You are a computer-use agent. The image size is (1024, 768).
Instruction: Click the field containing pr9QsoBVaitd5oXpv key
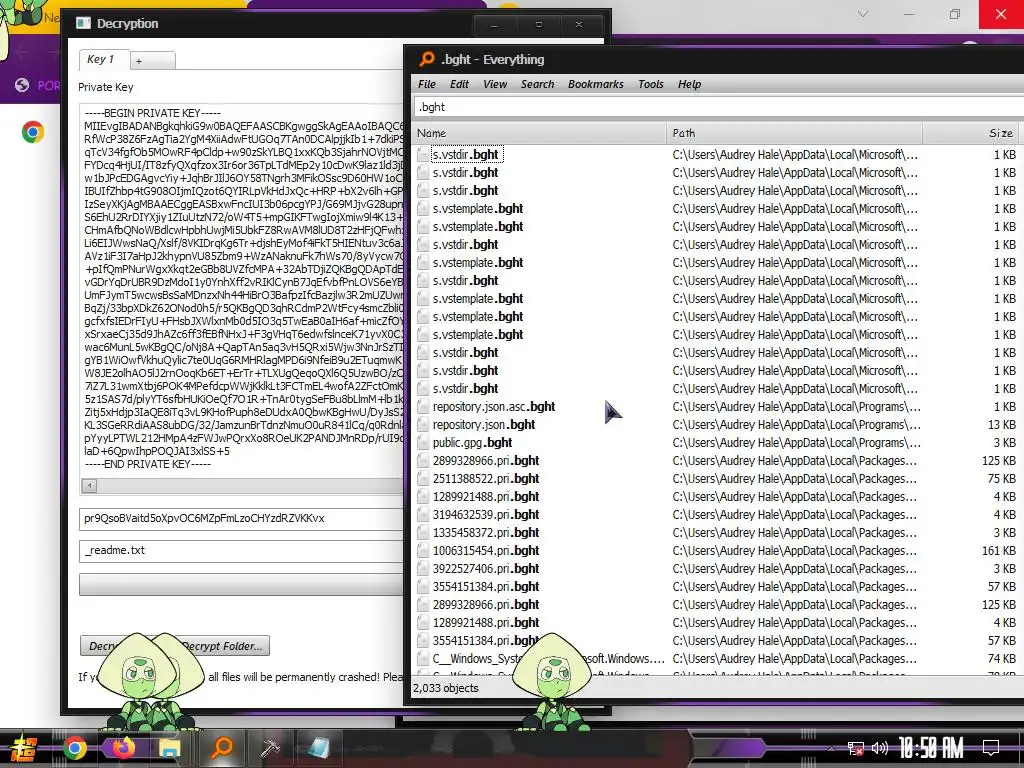(x=242, y=519)
